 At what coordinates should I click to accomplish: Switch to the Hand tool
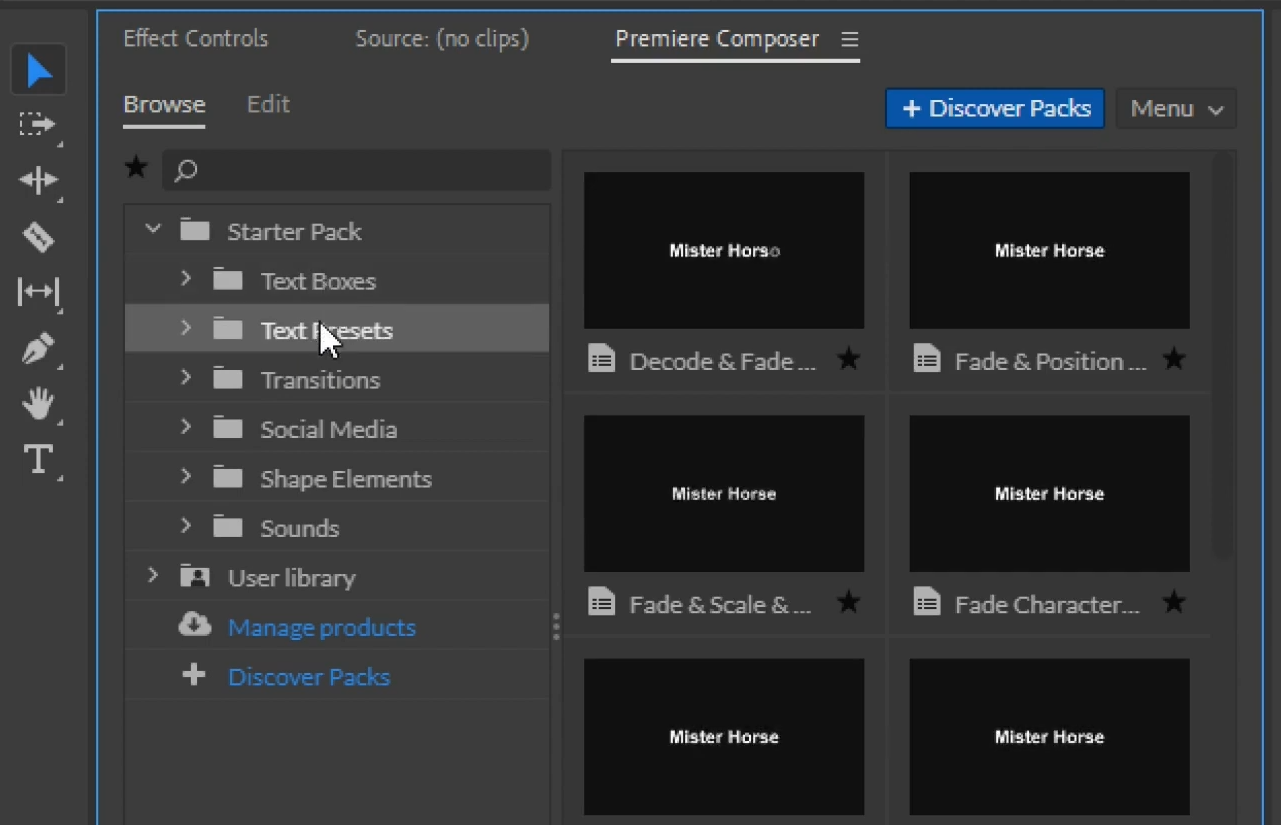coord(38,404)
